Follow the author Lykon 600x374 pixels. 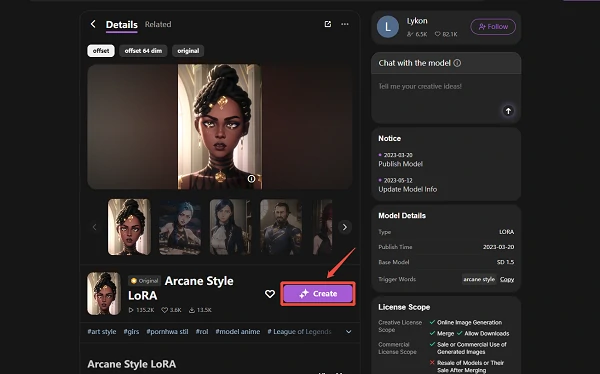click(x=493, y=26)
